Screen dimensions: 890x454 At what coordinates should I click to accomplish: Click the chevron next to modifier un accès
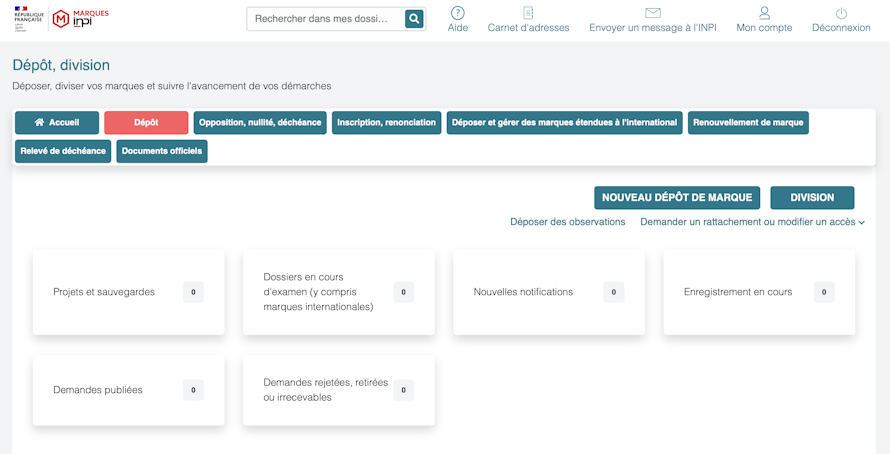point(862,222)
